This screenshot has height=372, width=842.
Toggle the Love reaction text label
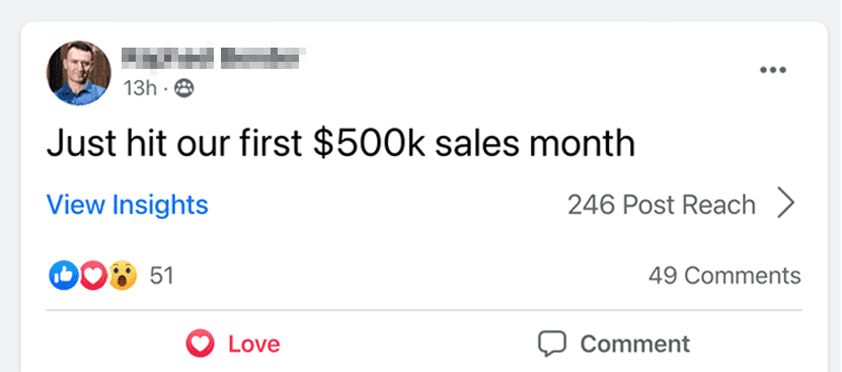tap(254, 344)
